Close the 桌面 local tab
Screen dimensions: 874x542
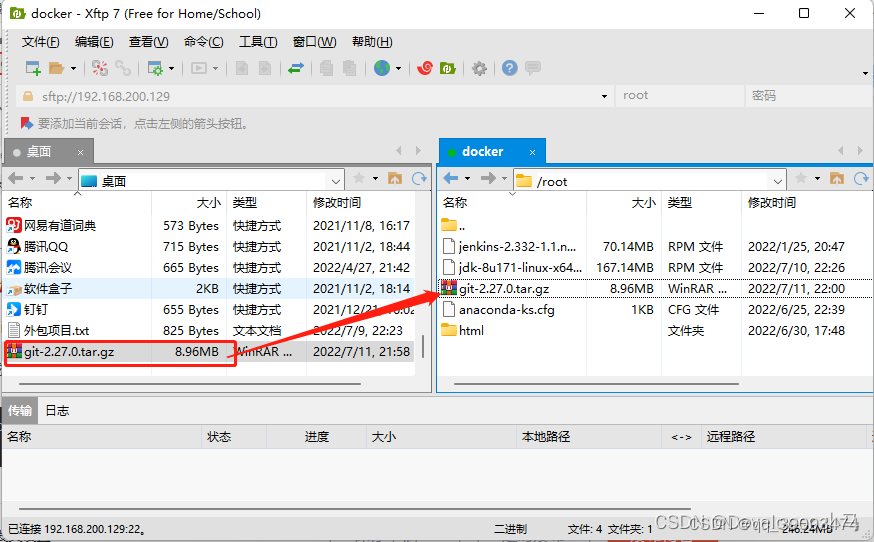[80, 152]
